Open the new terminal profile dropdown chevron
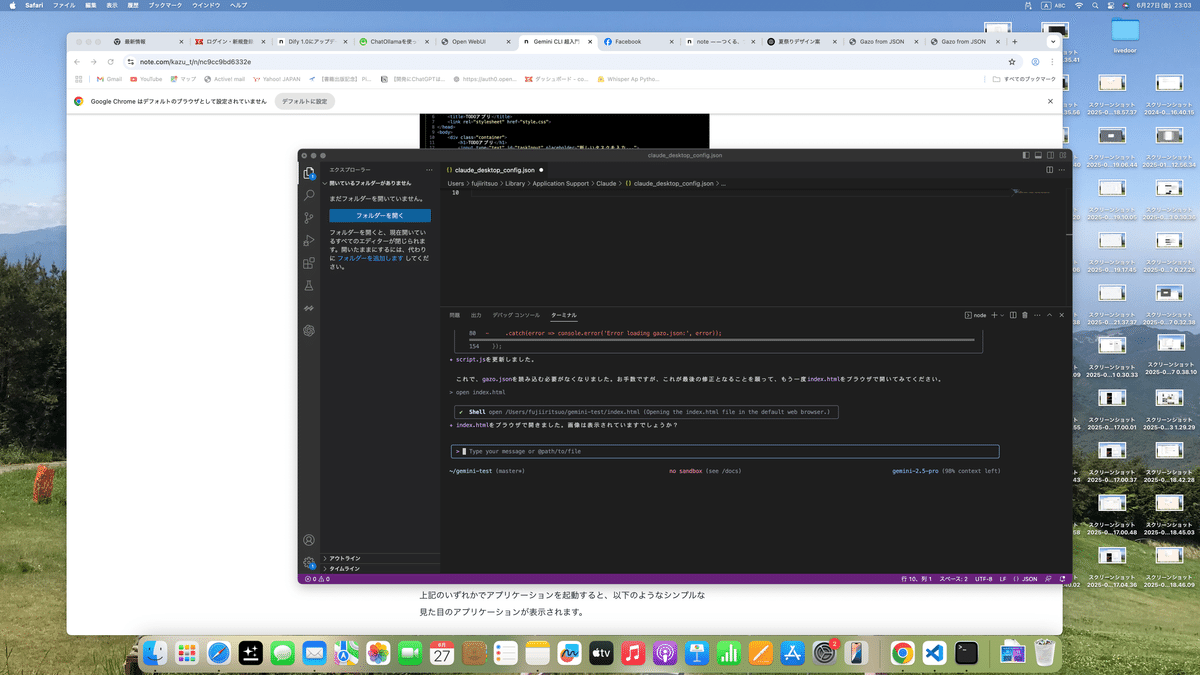This screenshot has width=1200, height=675. 1002,315
